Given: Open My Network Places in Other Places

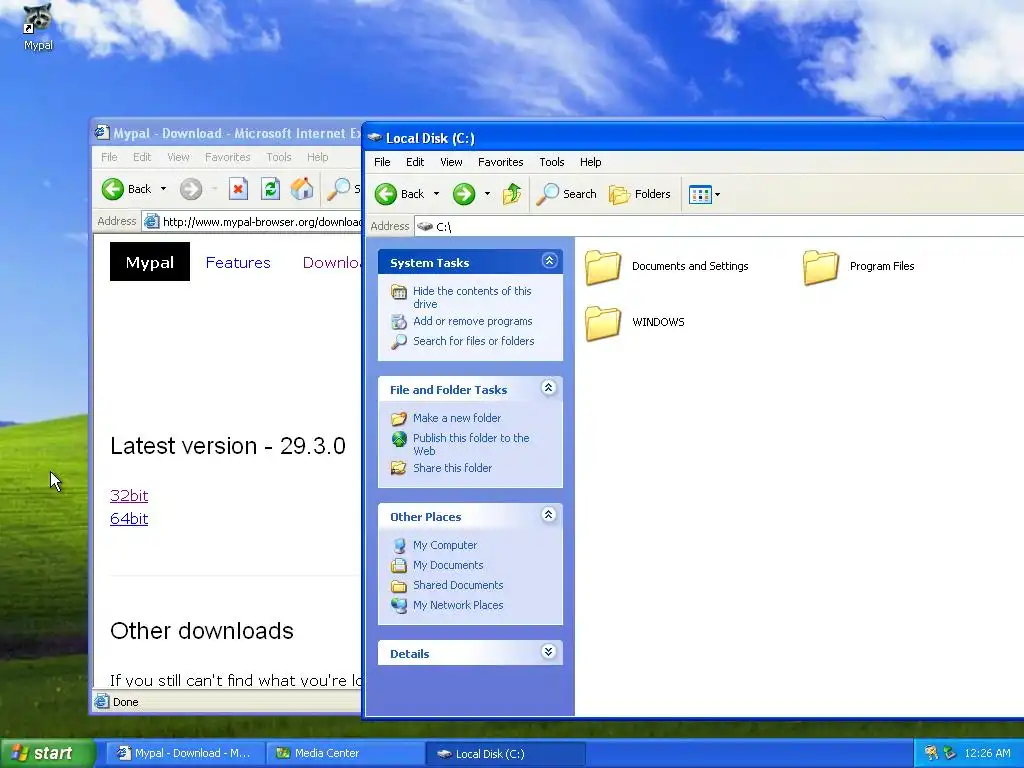Looking at the screenshot, I should tap(458, 605).
